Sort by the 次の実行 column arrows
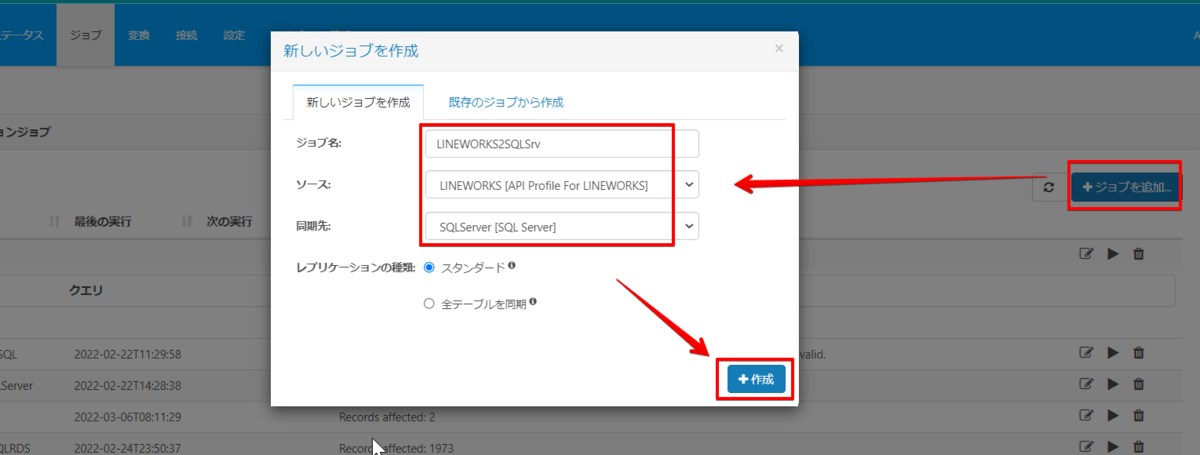 [187, 221]
